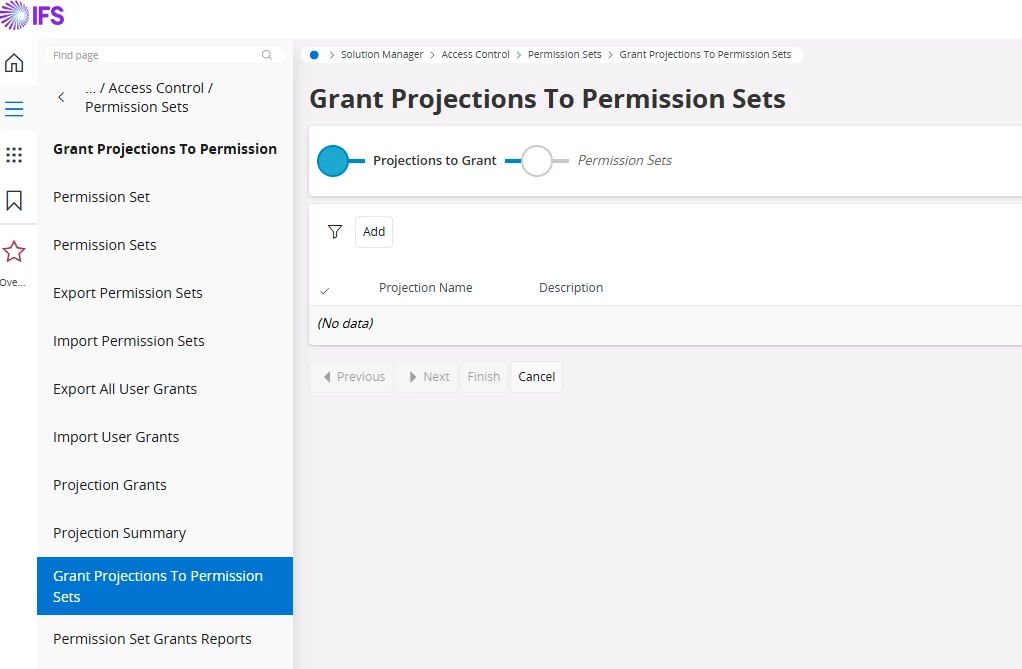1022x669 pixels.
Task: Click into the Find page search field
Action: click(x=150, y=55)
